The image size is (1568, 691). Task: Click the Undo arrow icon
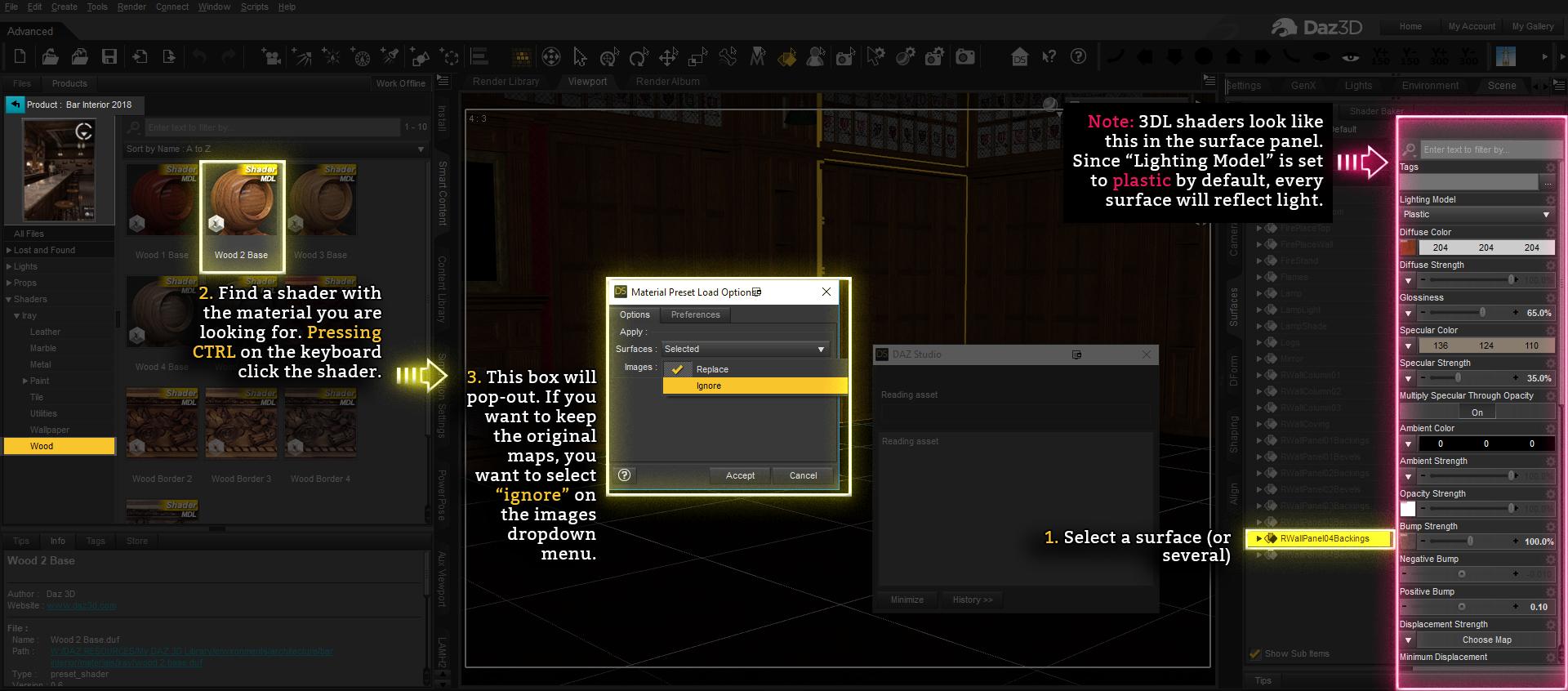tap(200, 56)
